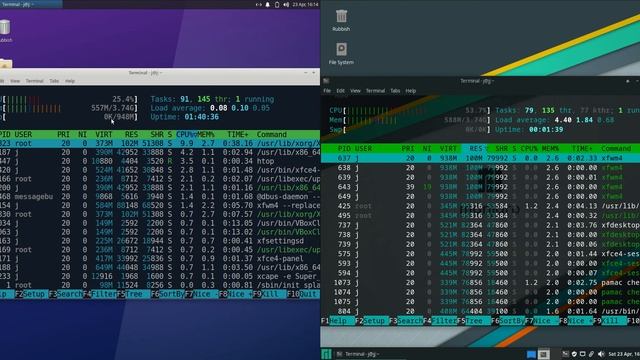
Task: Click the Manjaro start menu icon
Action: pos(326,354)
